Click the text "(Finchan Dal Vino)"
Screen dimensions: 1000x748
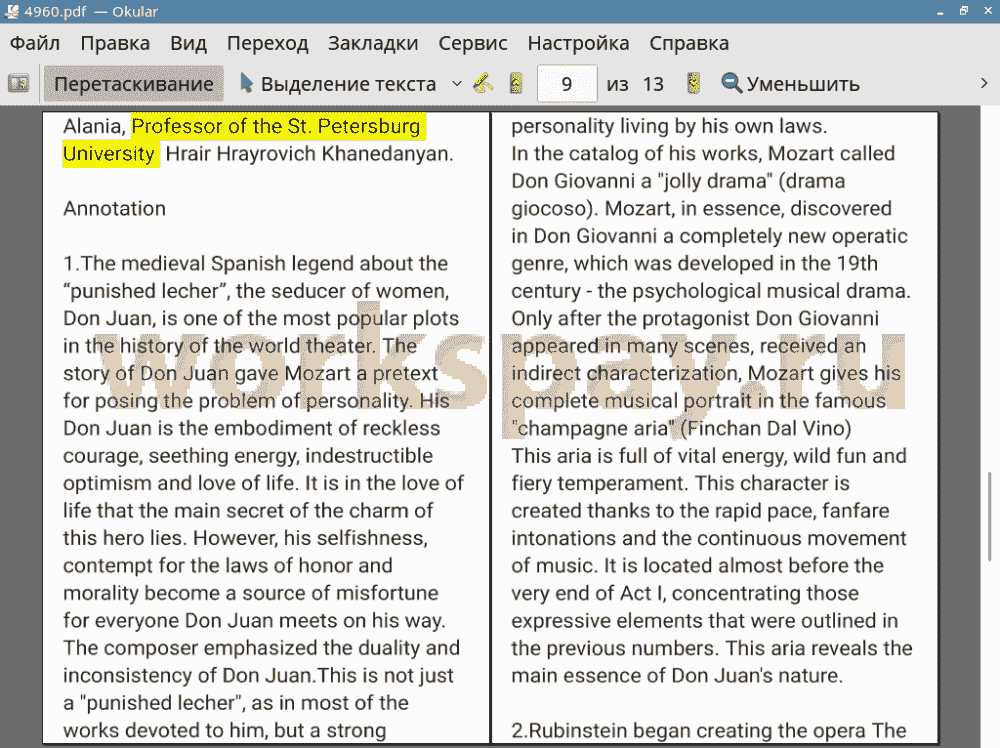(x=766, y=428)
